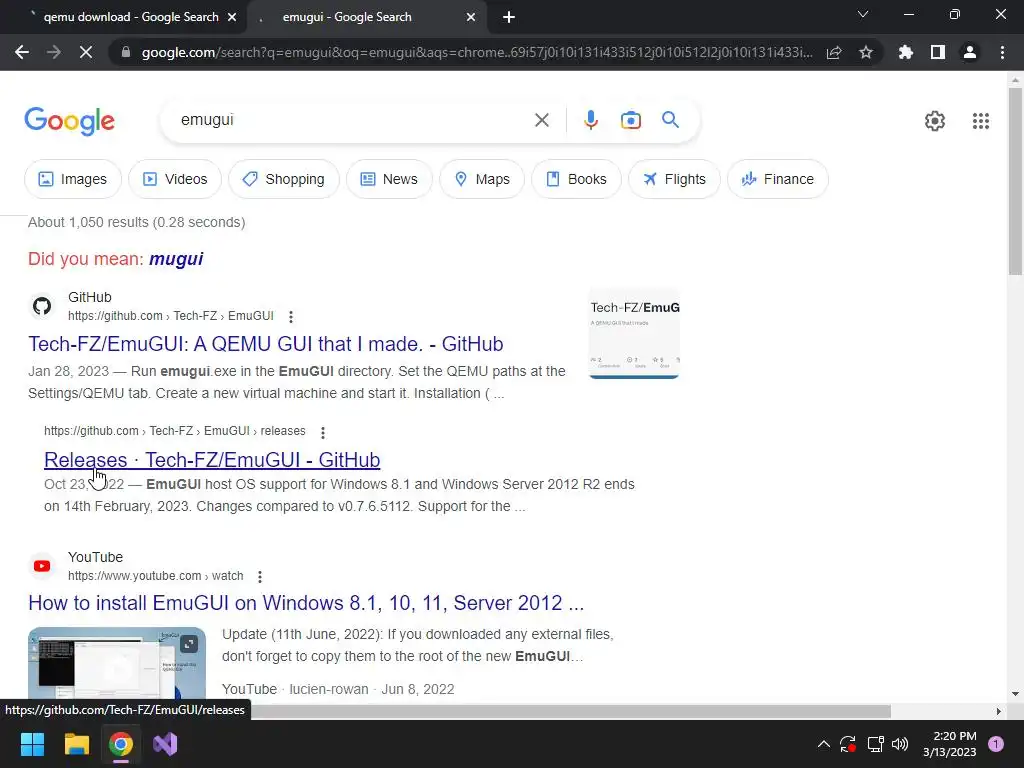
Task: Play the EmuGUI install video thumbnail
Action: click(117, 664)
